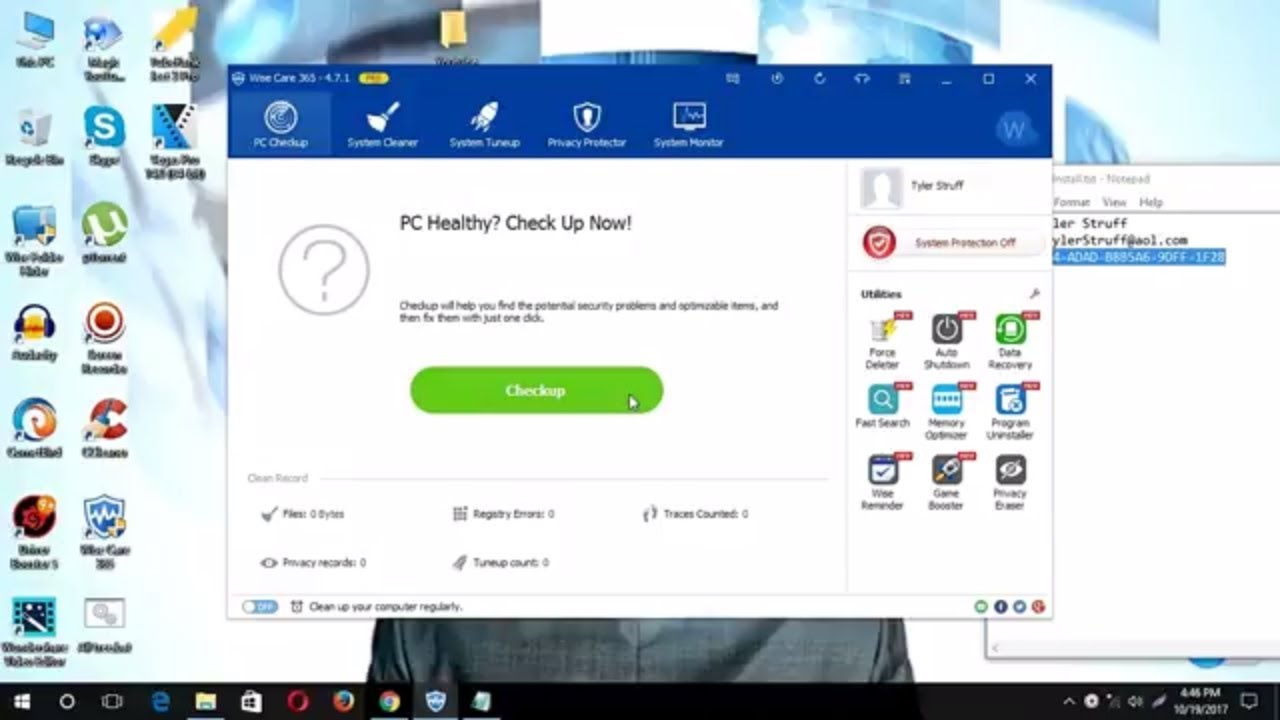1280x720 pixels.
Task: Open the Program Uninstaller utility
Action: click(x=1010, y=412)
